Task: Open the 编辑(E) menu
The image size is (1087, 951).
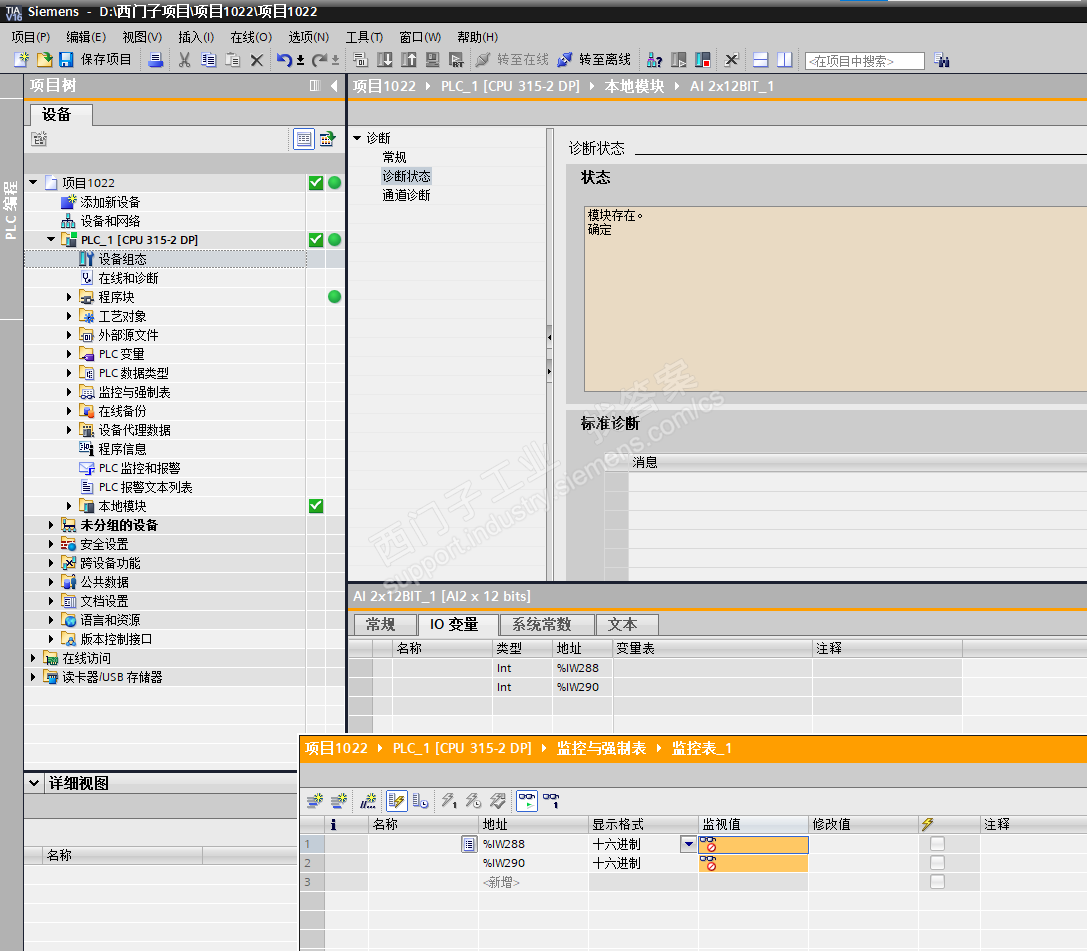Action: point(86,37)
